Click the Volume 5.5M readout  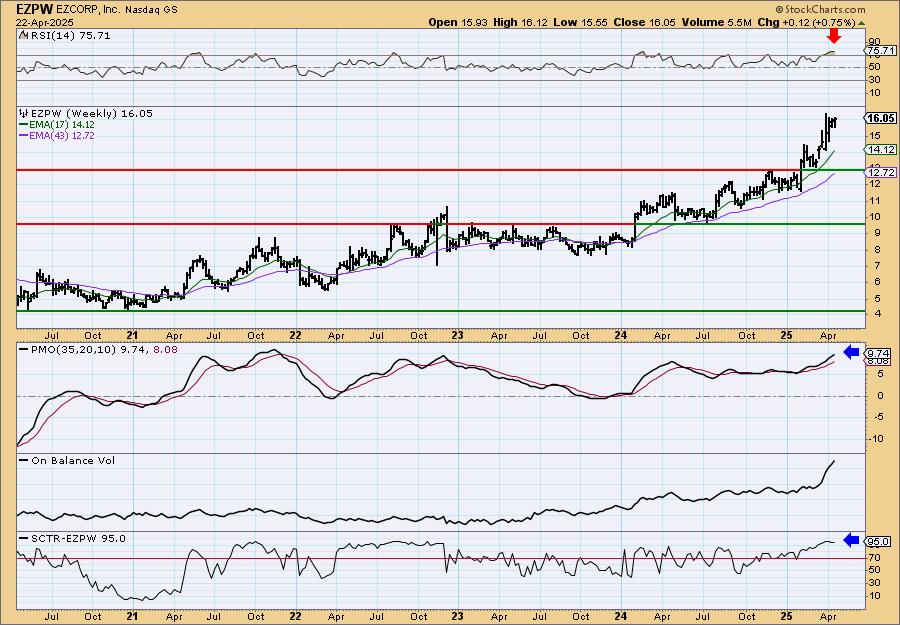(x=716, y=22)
